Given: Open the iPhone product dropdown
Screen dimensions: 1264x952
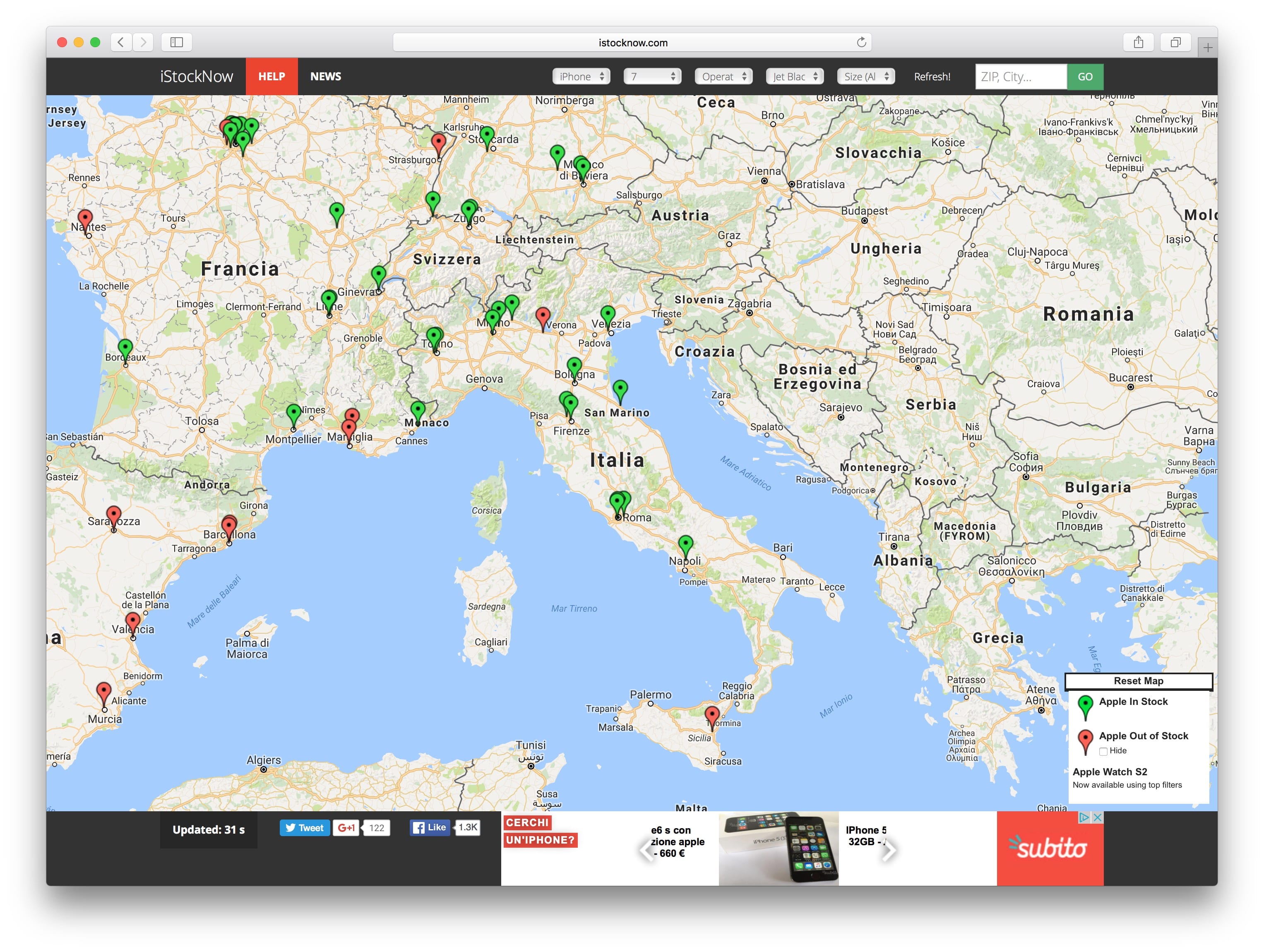Looking at the screenshot, I should pyautogui.click(x=581, y=77).
